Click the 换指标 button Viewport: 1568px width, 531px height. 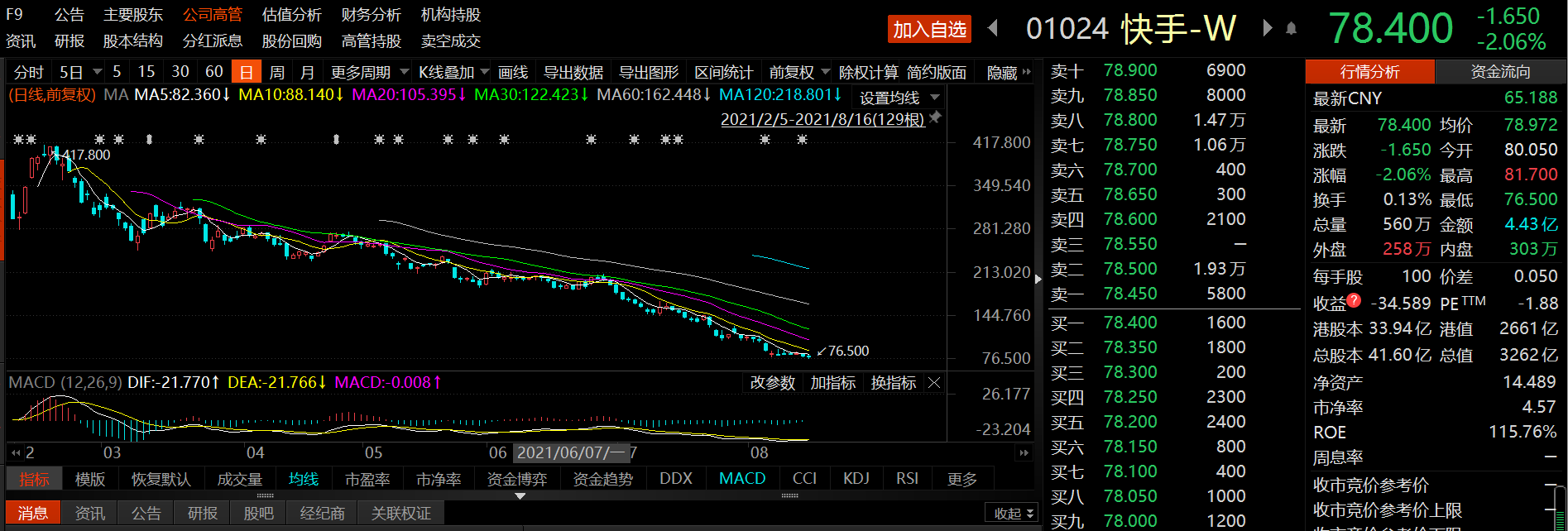[x=894, y=382]
